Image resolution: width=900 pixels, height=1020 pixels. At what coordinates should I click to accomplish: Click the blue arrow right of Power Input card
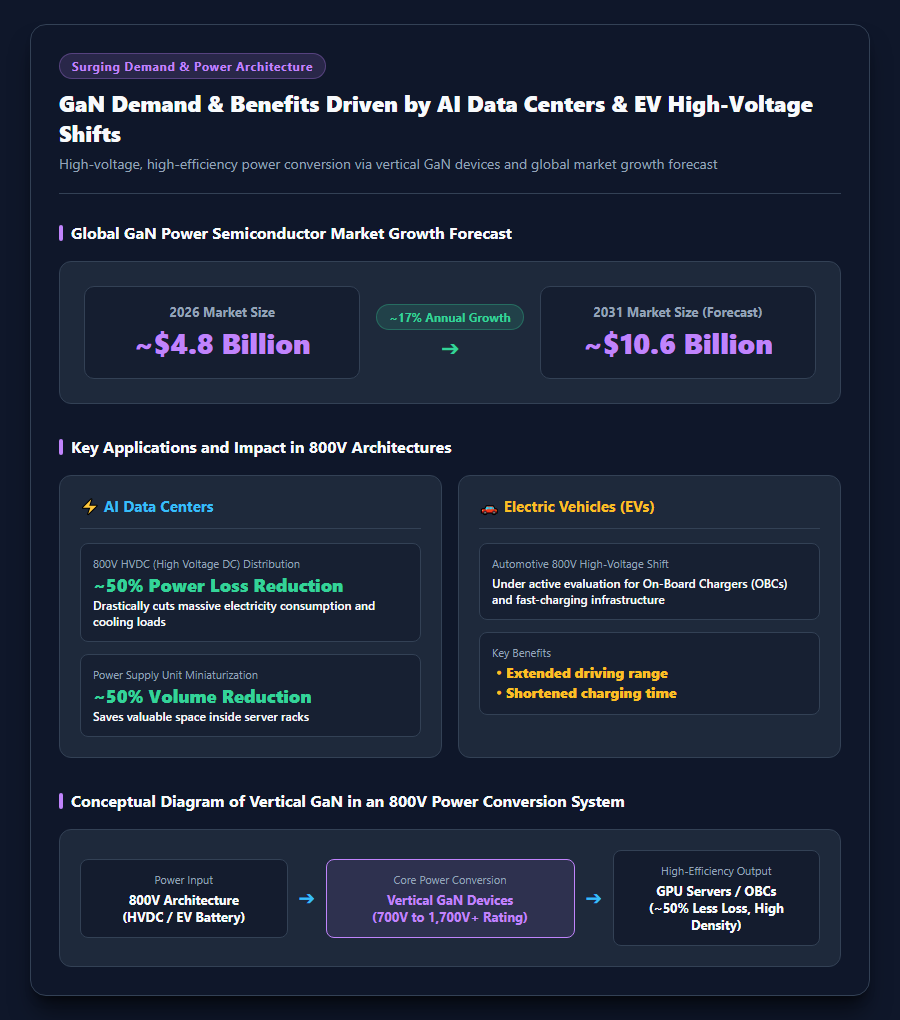(306, 898)
